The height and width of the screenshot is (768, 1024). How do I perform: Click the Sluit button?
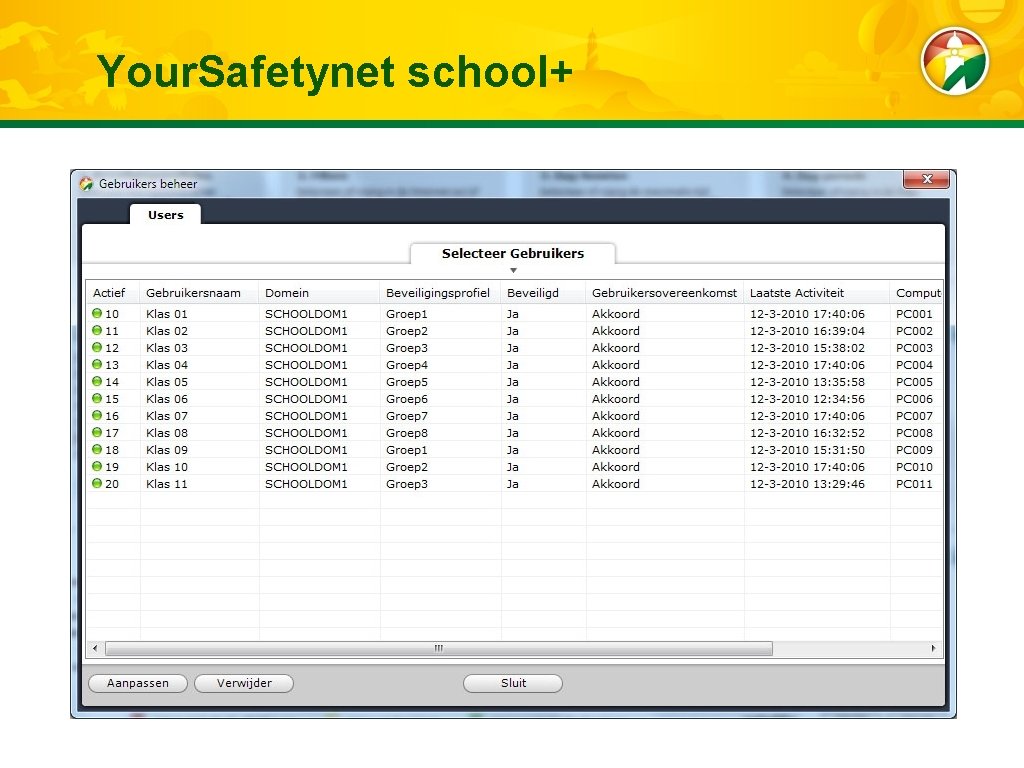(x=513, y=683)
